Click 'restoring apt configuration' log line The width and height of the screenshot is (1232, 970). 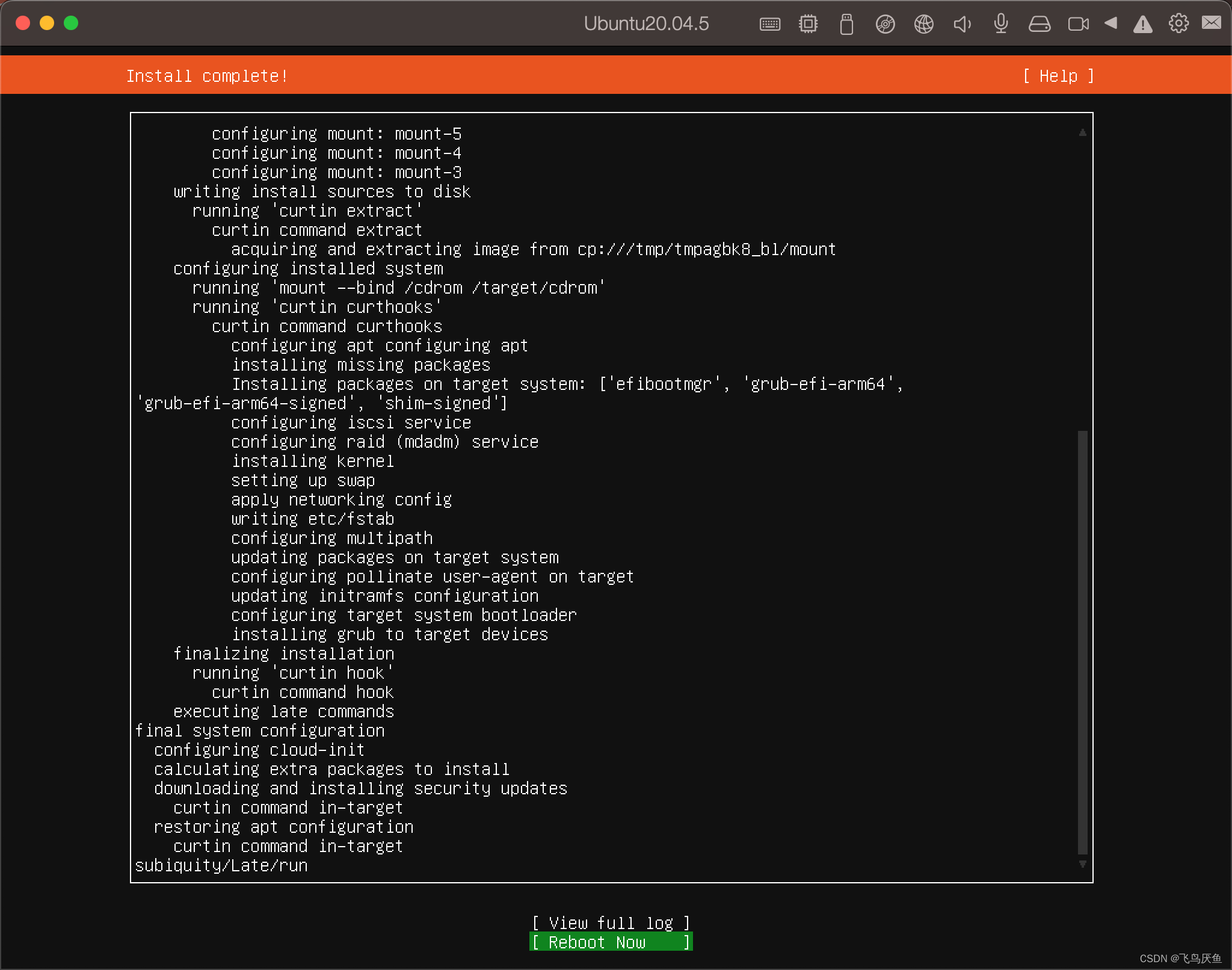(x=284, y=827)
